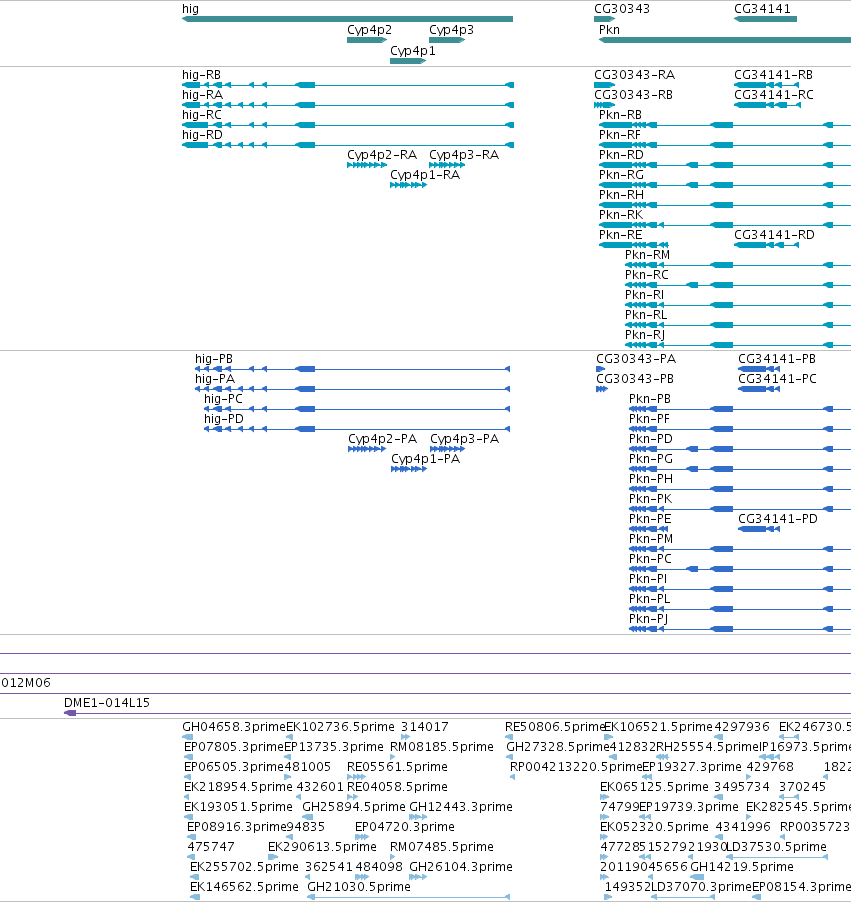Click the GH21030.5prime EST label

point(359,887)
